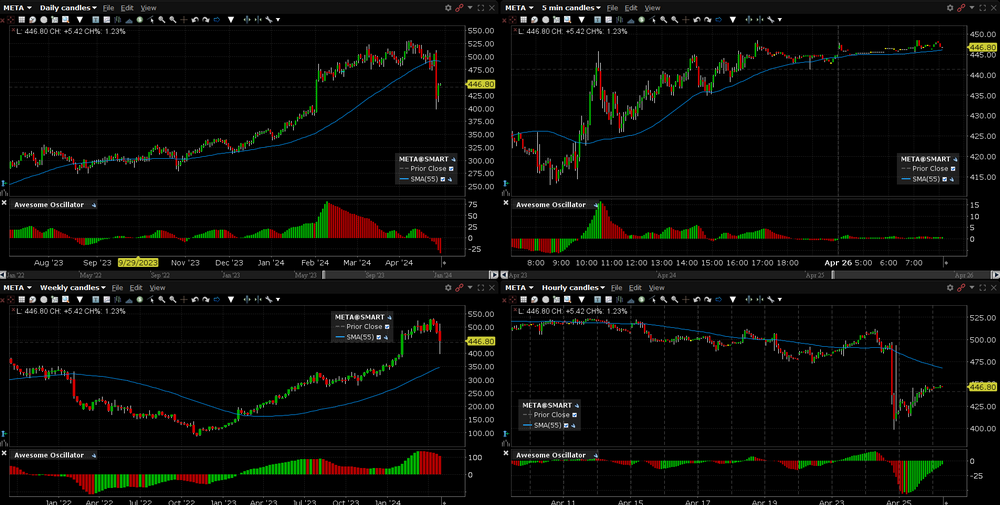Open Hourly candles timeframe dropdown

[574, 288]
